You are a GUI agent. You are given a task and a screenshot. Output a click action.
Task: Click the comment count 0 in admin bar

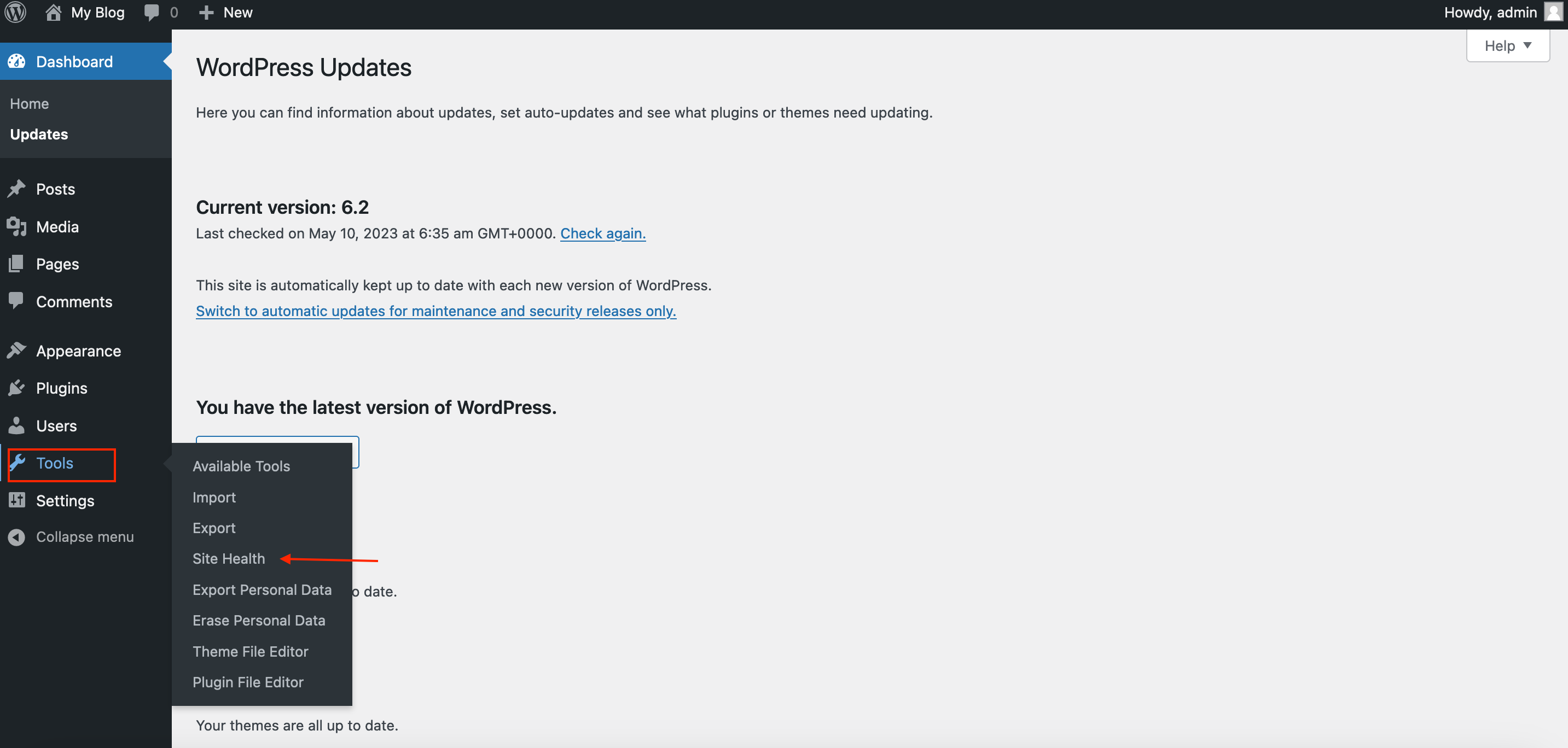[173, 12]
